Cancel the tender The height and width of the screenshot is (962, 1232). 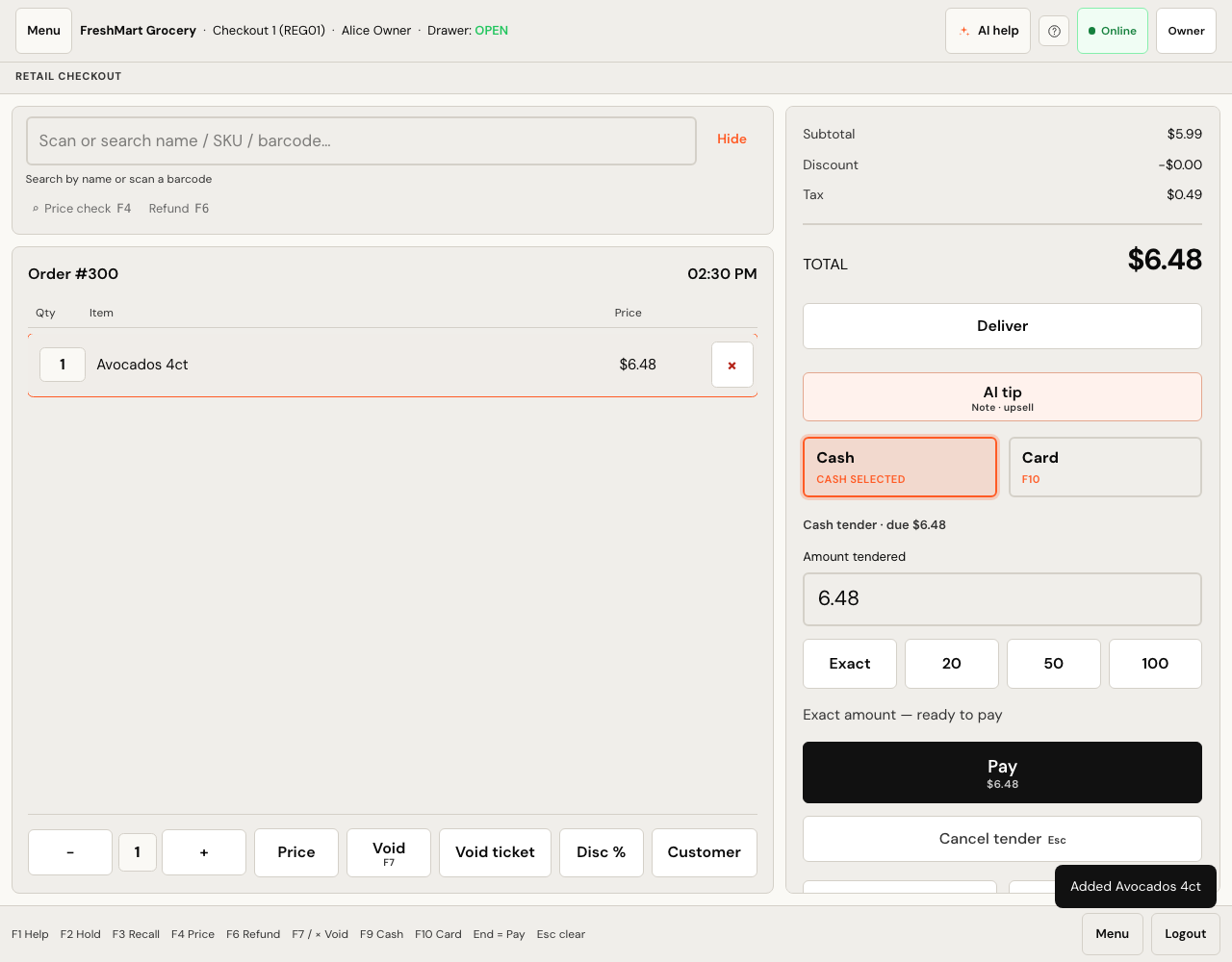(1002, 839)
